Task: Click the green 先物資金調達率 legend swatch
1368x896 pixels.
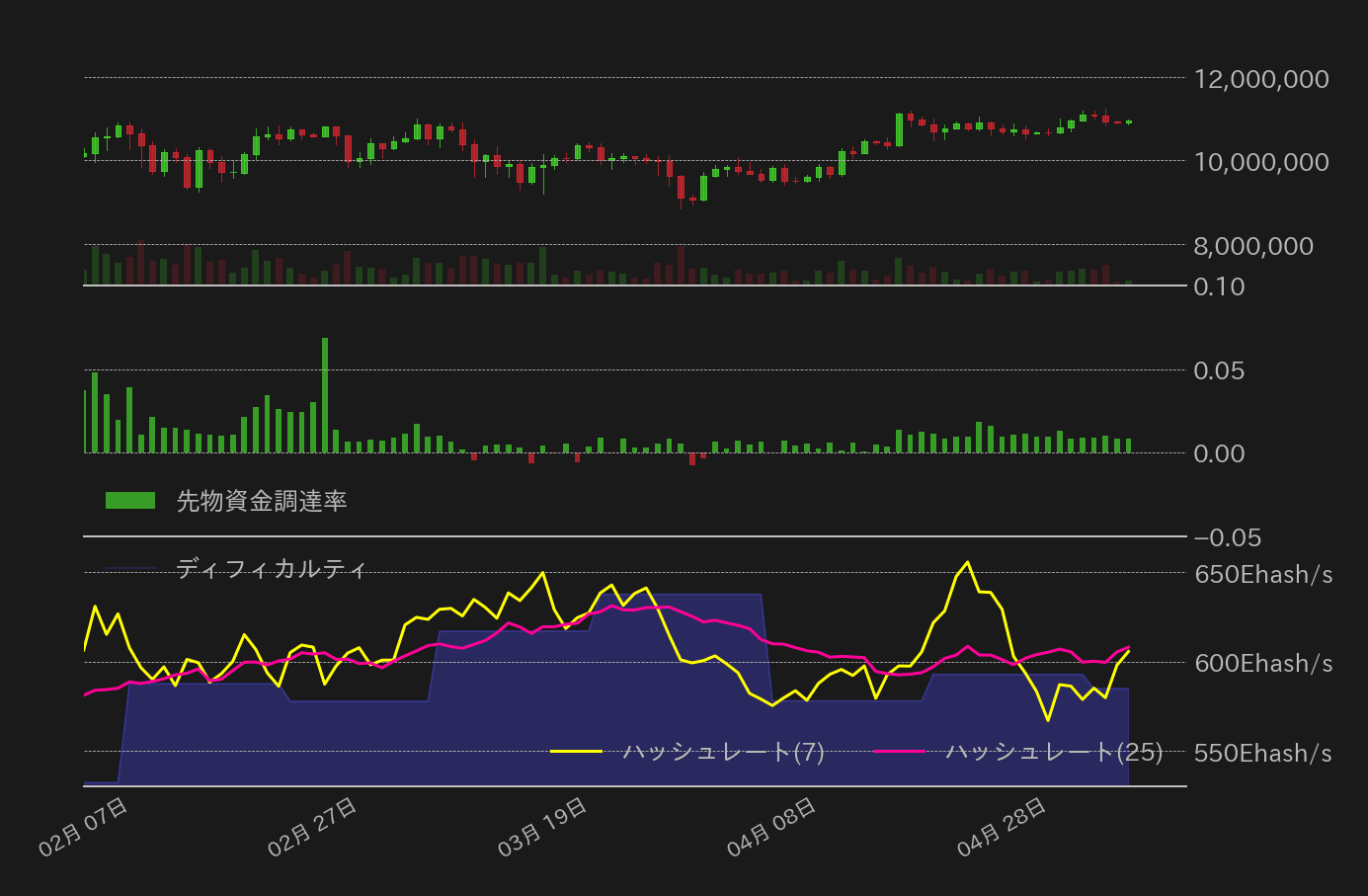Action: pos(128,500)
